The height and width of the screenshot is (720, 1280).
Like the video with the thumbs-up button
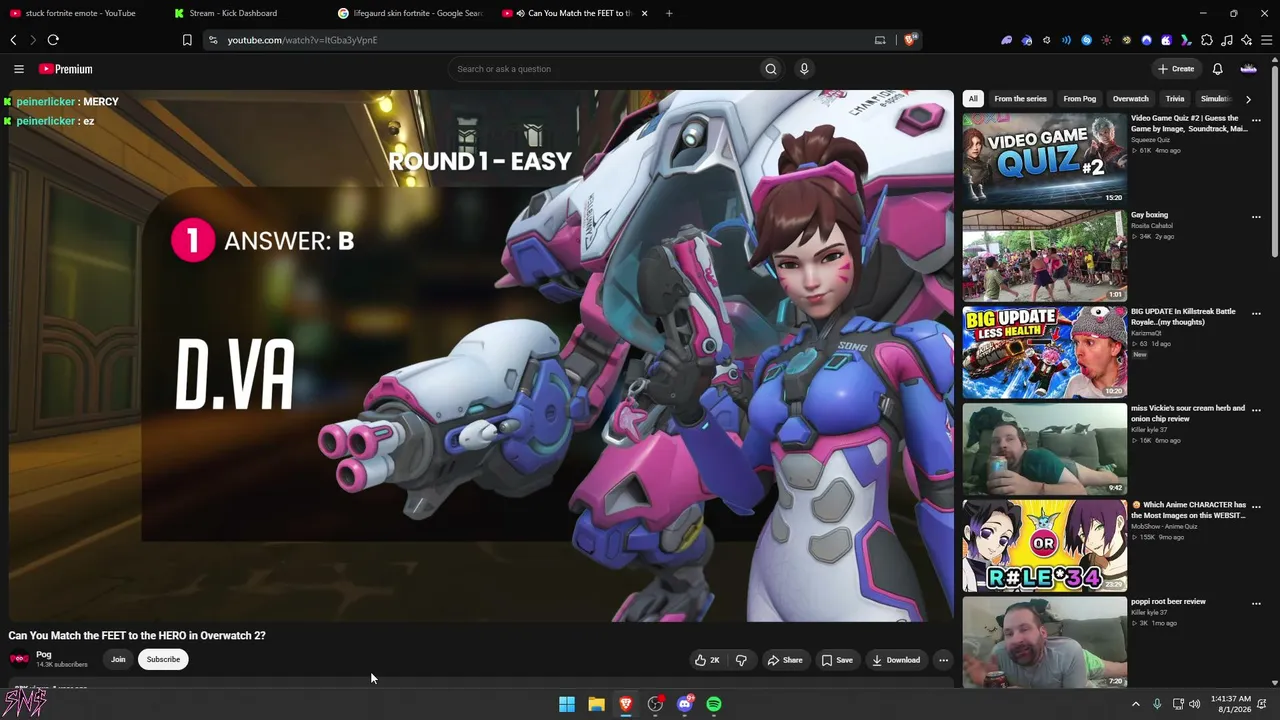tap(707, 660)
